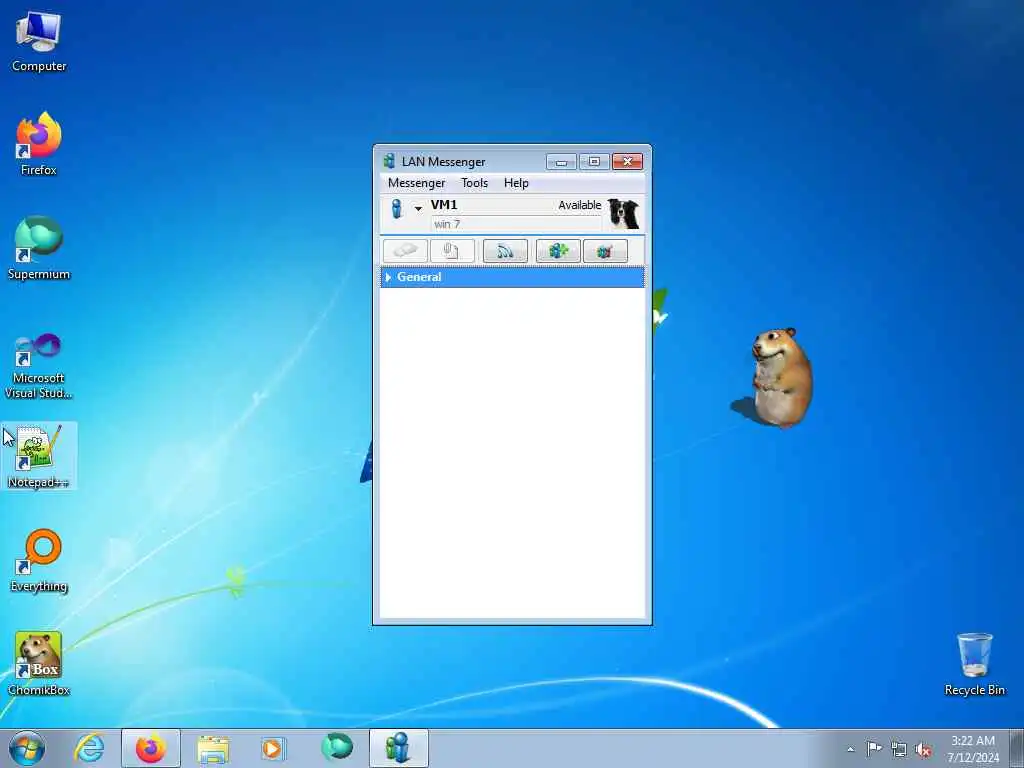Open the taskbar clock showing 3:22 AM
The width and height of the screenshot is (1024, 768).
coord(973,749)
